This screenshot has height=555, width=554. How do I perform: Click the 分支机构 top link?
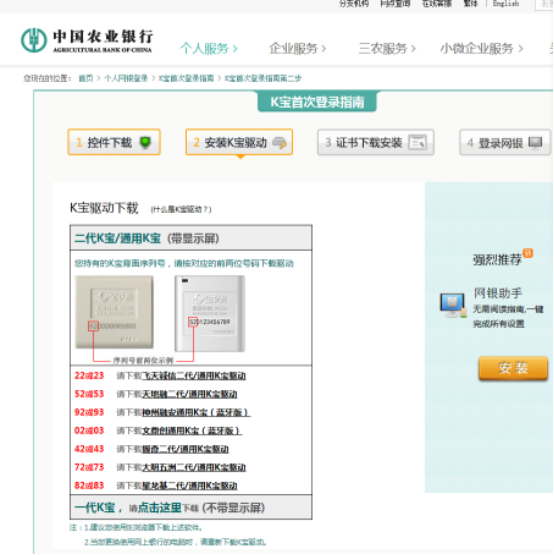coord(354,4)
